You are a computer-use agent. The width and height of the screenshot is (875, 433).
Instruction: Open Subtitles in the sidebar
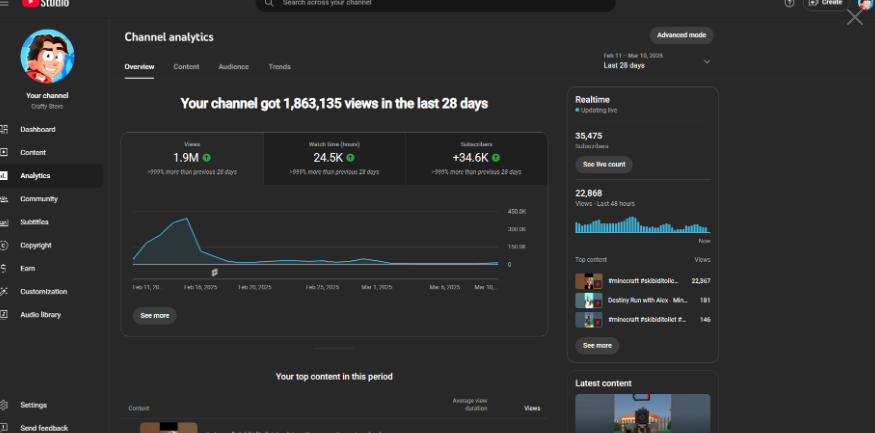tap(34, 222)
